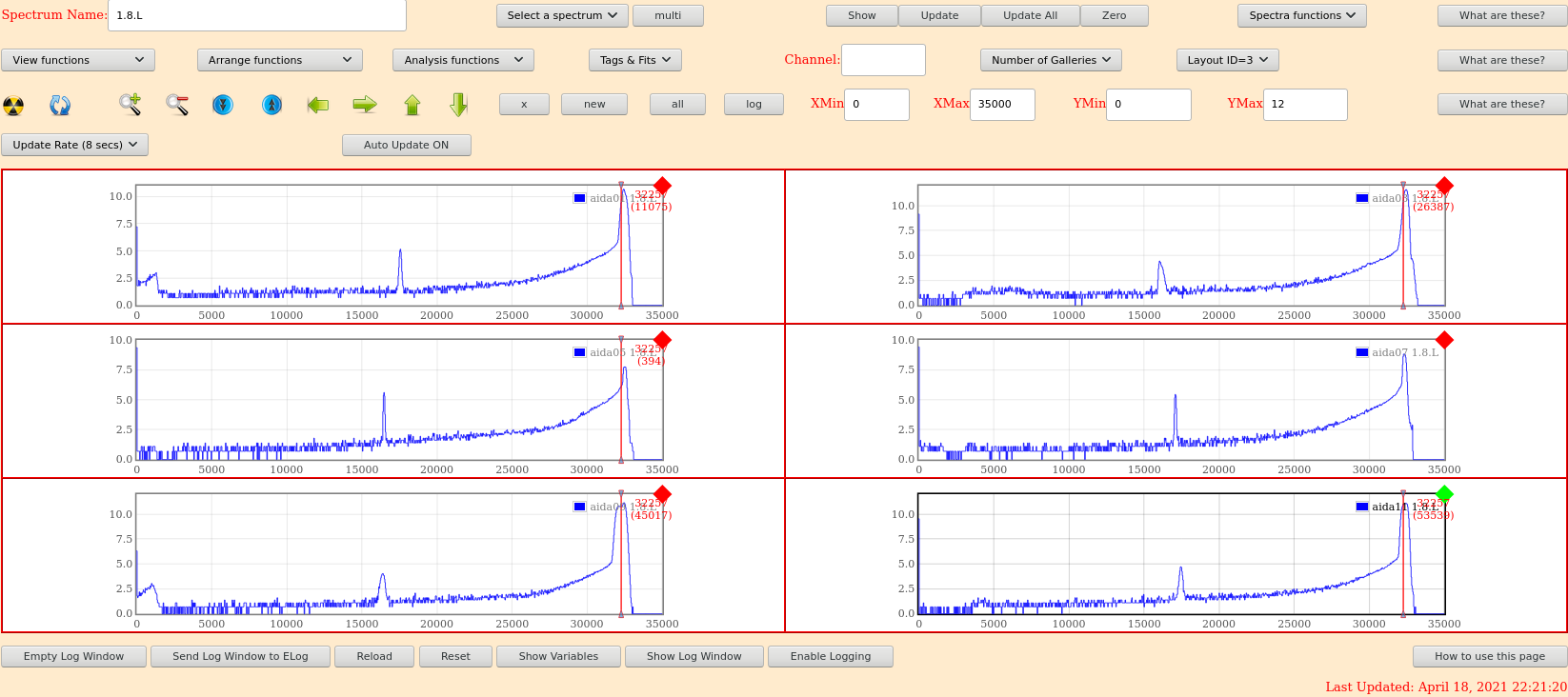Toggle the green diamond marker on aida11 plot
This screenshot has height=697, width=1568.
click(1444, 493)
